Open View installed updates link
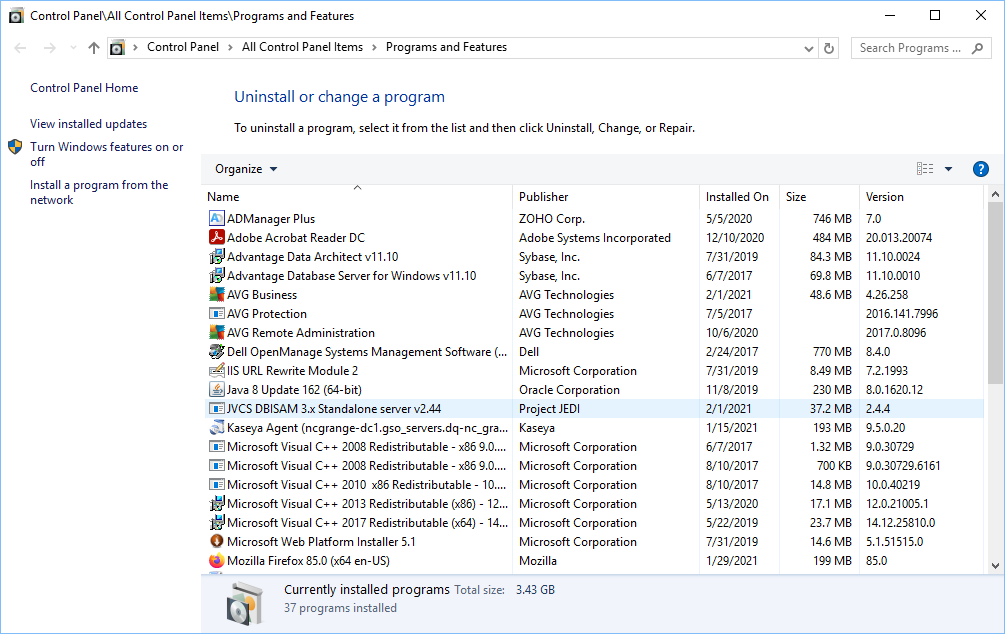The image size is (1005, 634). tap(88, 124)
